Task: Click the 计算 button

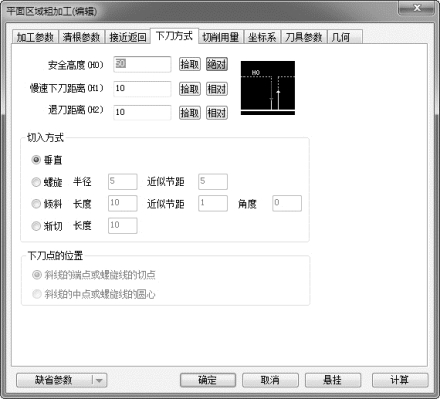Action: pos(400,380)
